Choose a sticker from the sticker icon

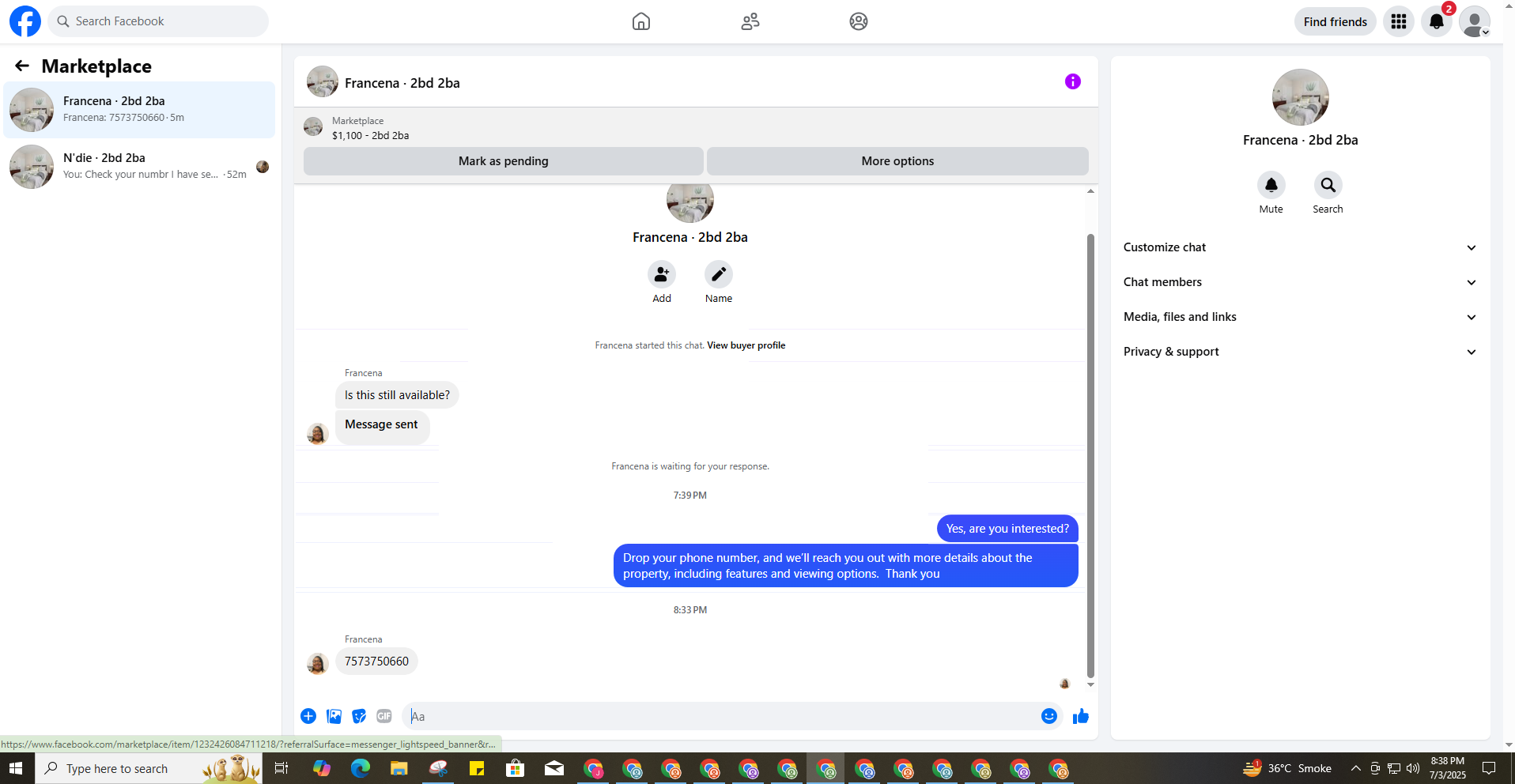(359, 716)
